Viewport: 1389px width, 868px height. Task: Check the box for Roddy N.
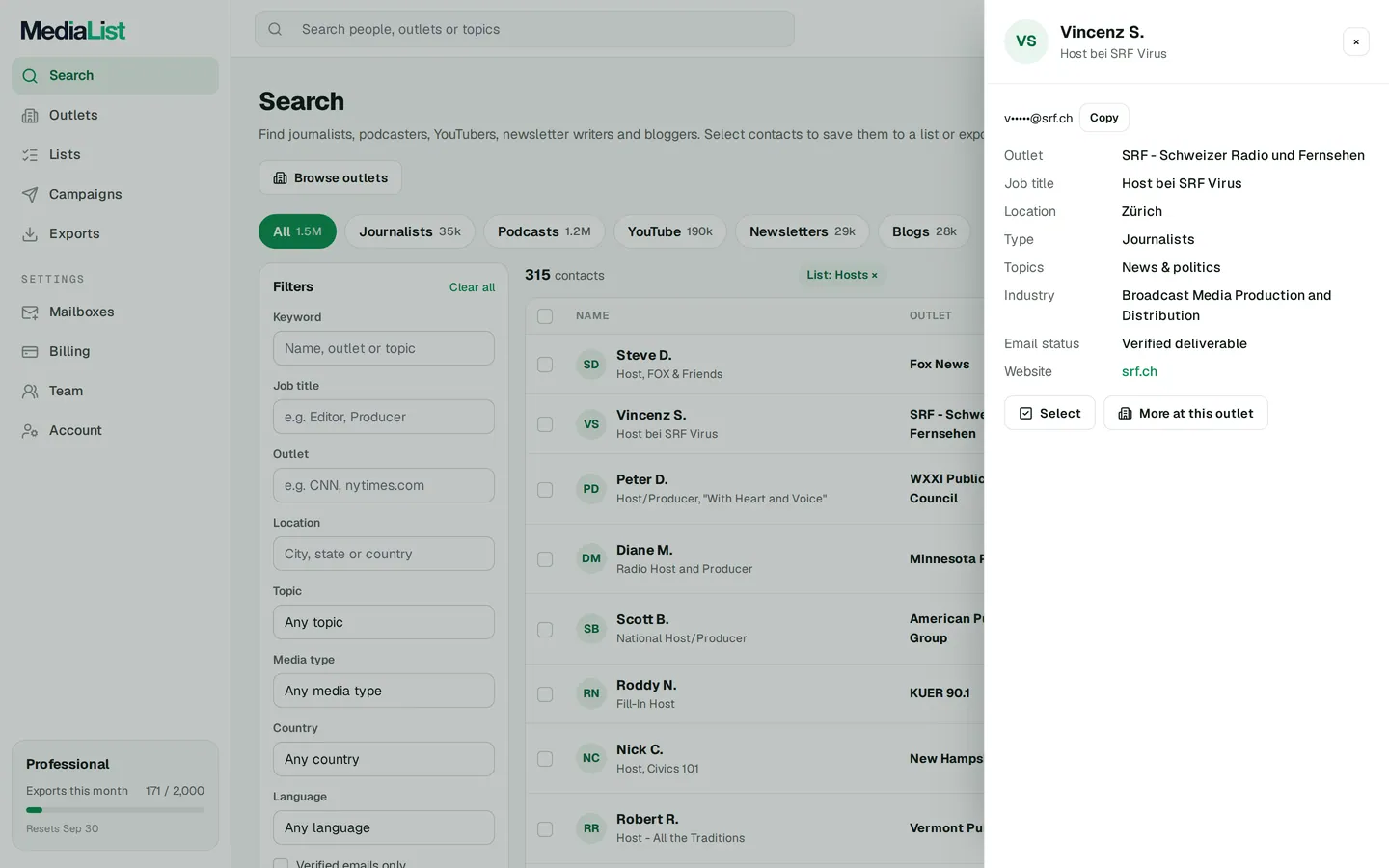click(545, 694)
